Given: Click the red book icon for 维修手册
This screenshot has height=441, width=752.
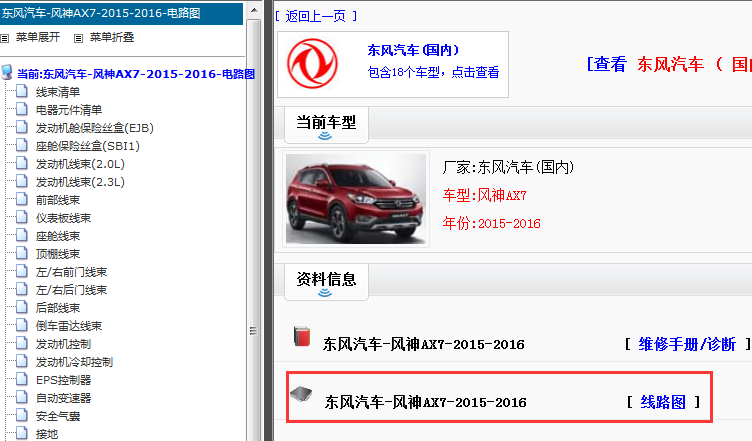Looking at the screenshot, I should click(x=302, y=336).
